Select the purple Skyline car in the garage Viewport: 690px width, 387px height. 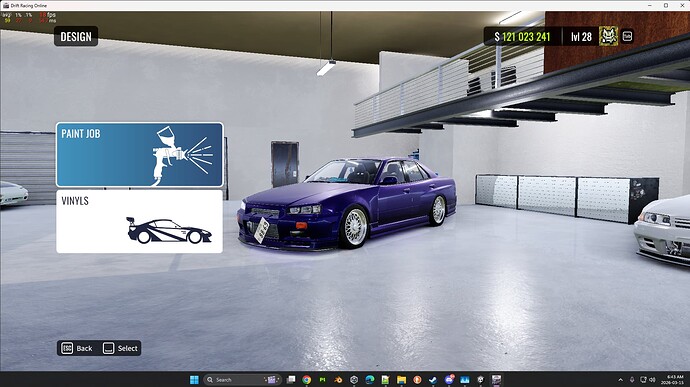[346, 205]
